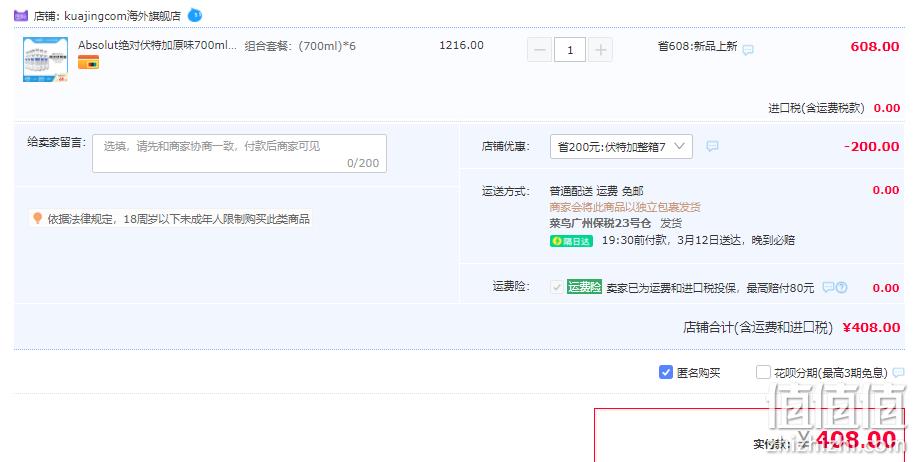
Task: Click the orange location pin icon by legal notice
Action: 37,218
